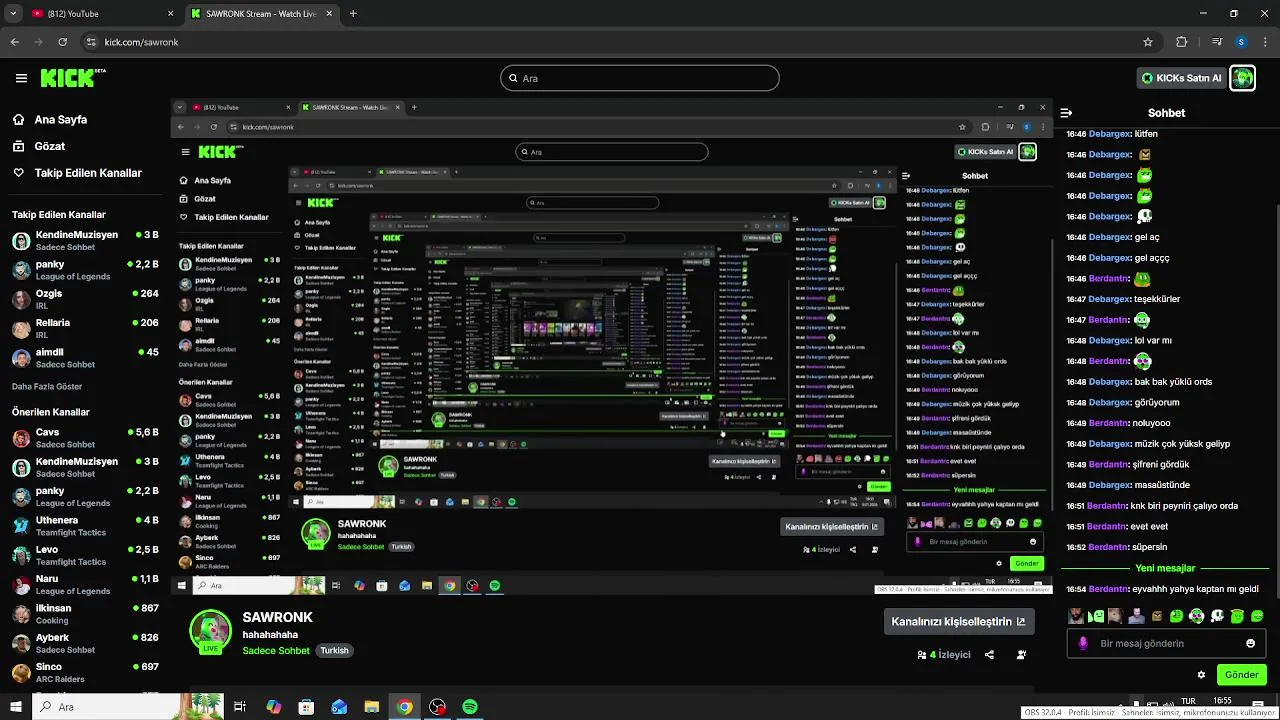Image resolution: width=1280 pixels, height=720 pixels.
Task: Go back with the browser back arrow
Action: coord(15,42)
